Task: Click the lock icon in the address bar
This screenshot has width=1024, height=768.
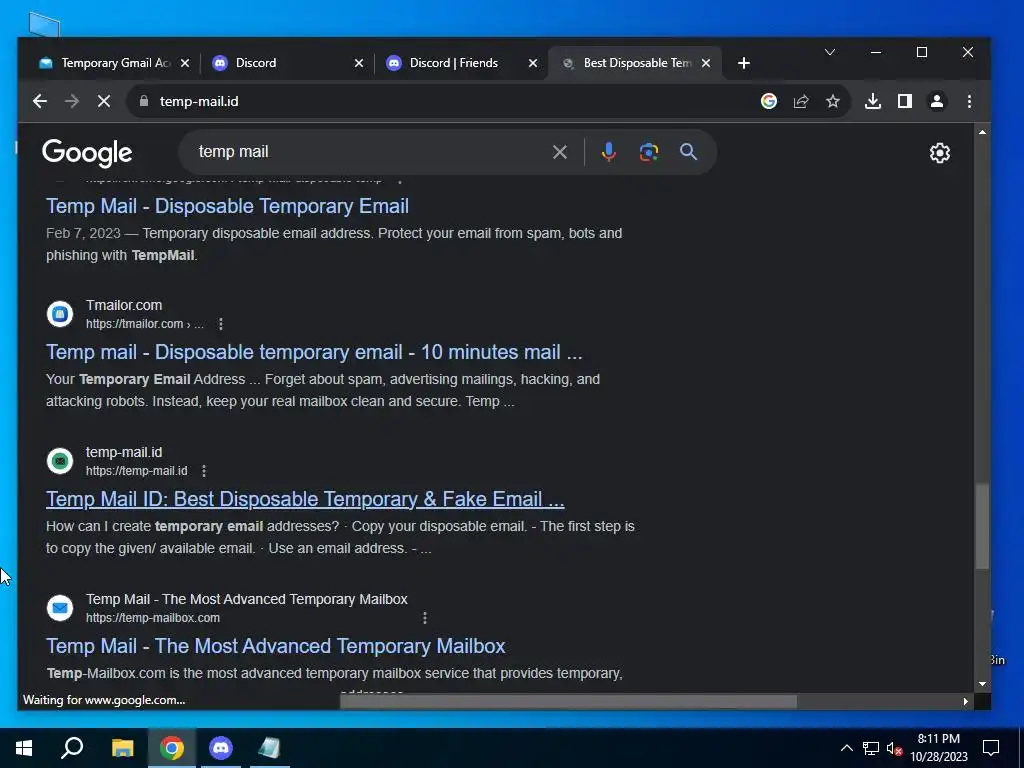Action: coord(144,101)
